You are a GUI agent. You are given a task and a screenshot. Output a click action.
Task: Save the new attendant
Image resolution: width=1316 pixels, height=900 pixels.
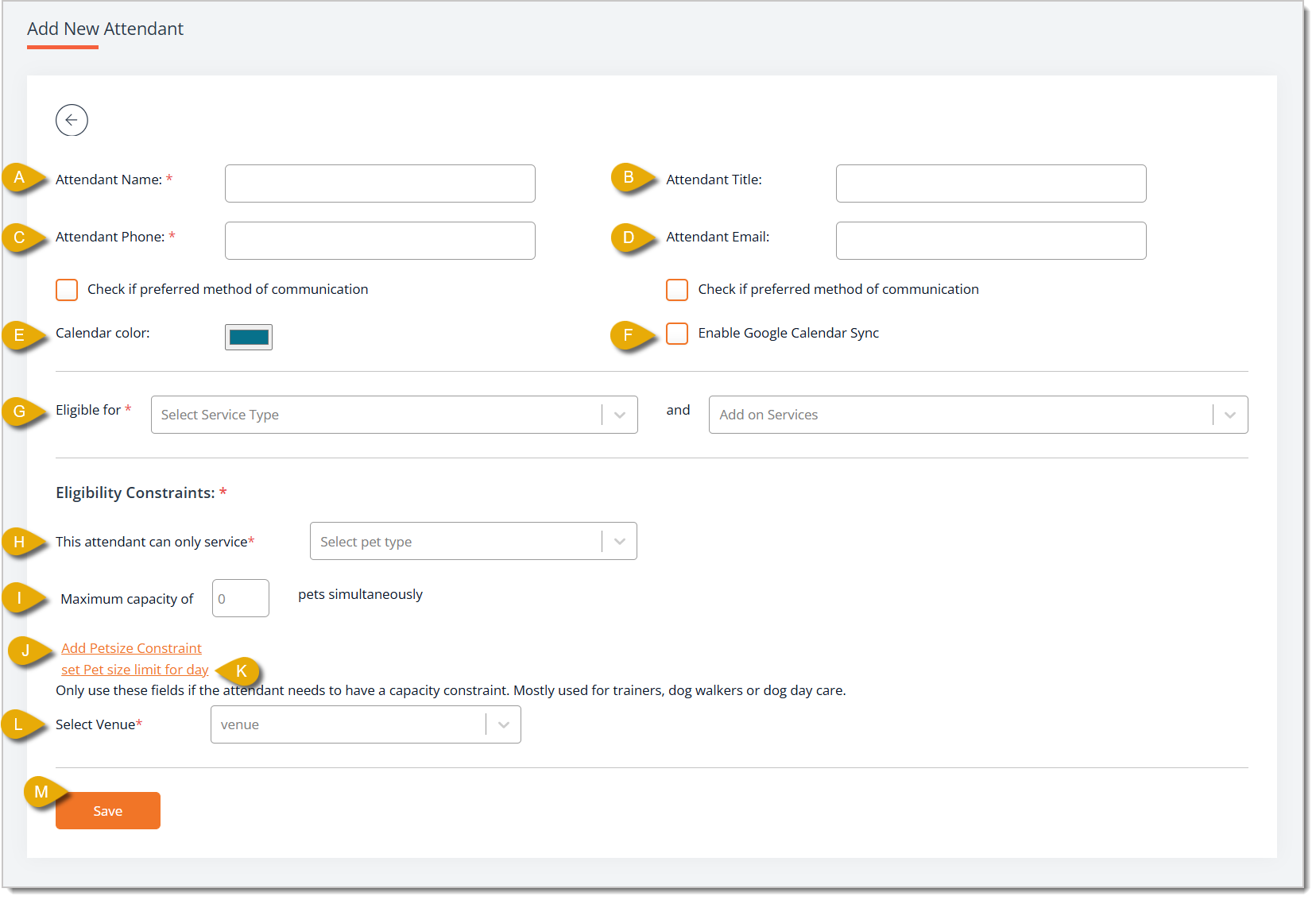coord(108,810)
